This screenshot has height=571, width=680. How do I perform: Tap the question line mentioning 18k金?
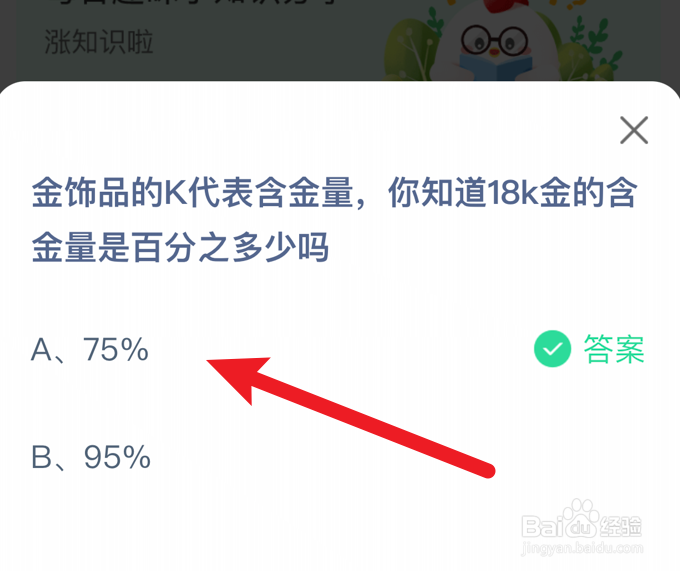[x=334, y=192]
